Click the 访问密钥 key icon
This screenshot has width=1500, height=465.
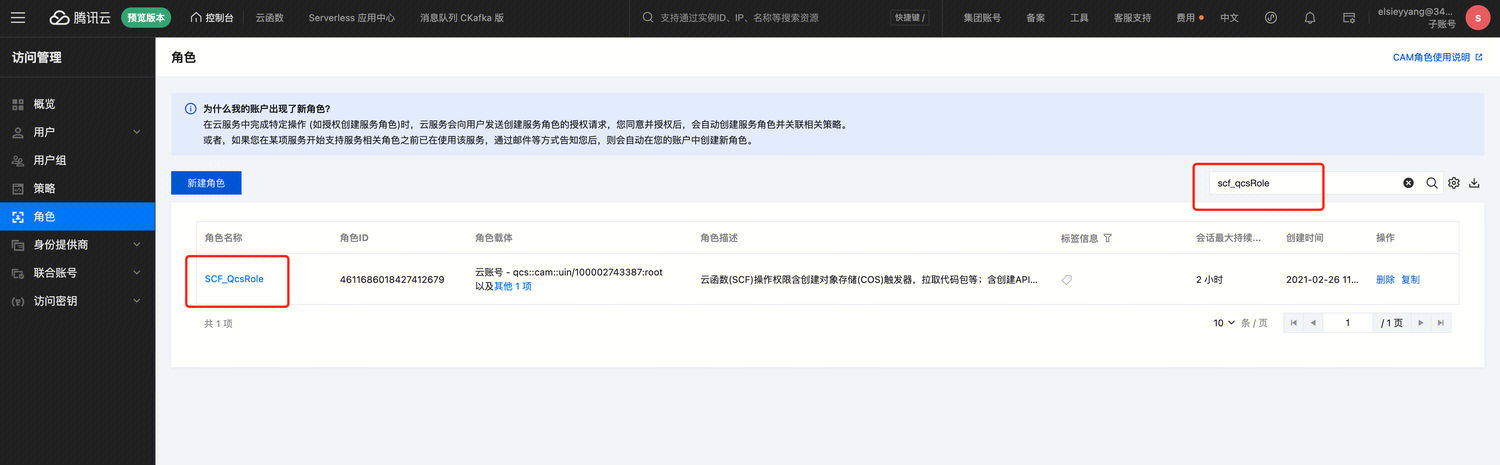(17, 301)
